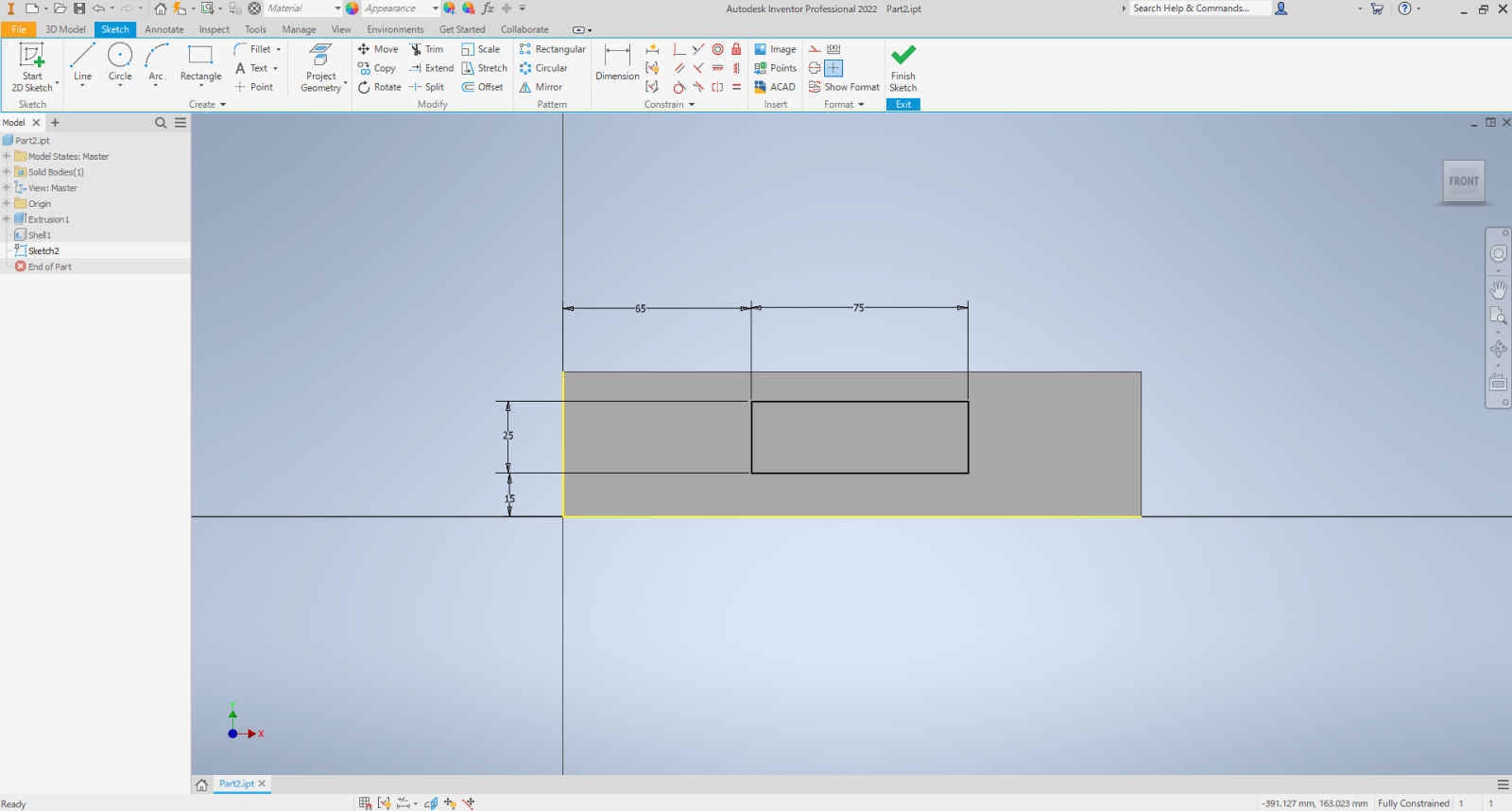Viewport: 1512px width, 811px height.
Task: Open the Appearance color selector
Action: pyautogui.click(x=397, y=9)
